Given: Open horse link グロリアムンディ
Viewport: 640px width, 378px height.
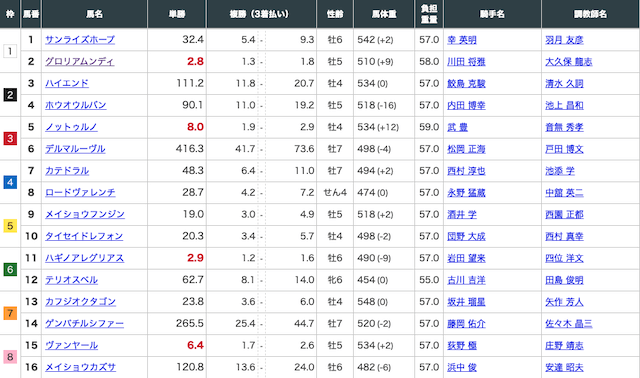Looking at the screenshot, I should tap(80, 62).
